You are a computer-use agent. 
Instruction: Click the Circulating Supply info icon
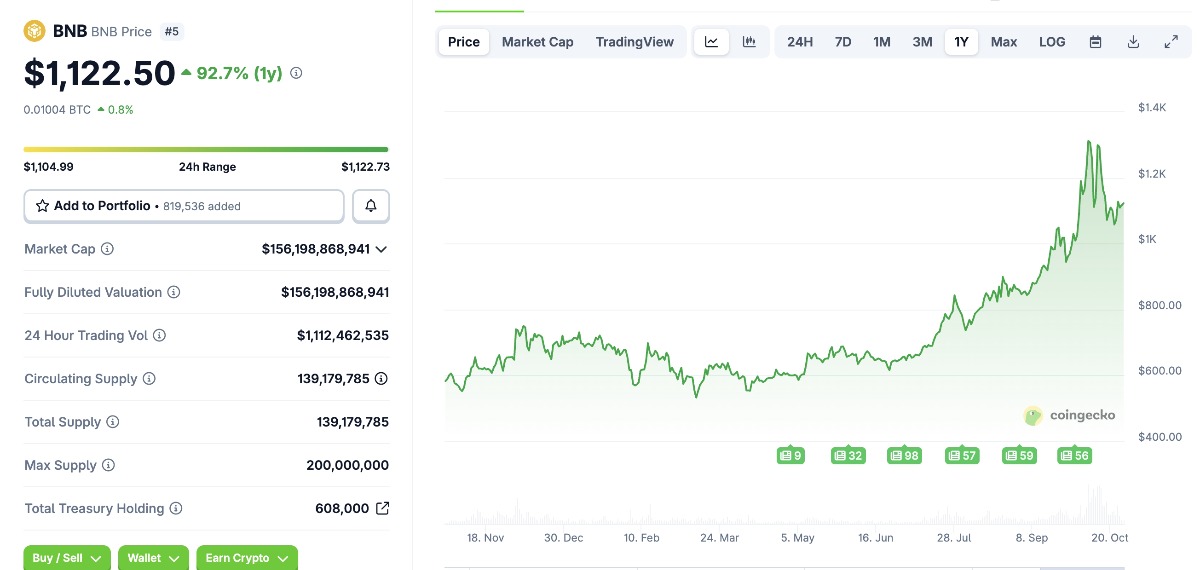(149, 379)
